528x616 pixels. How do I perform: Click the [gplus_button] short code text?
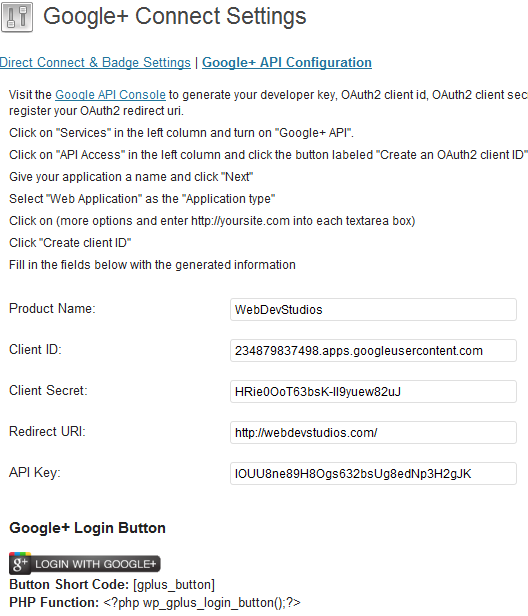[174, 585]
